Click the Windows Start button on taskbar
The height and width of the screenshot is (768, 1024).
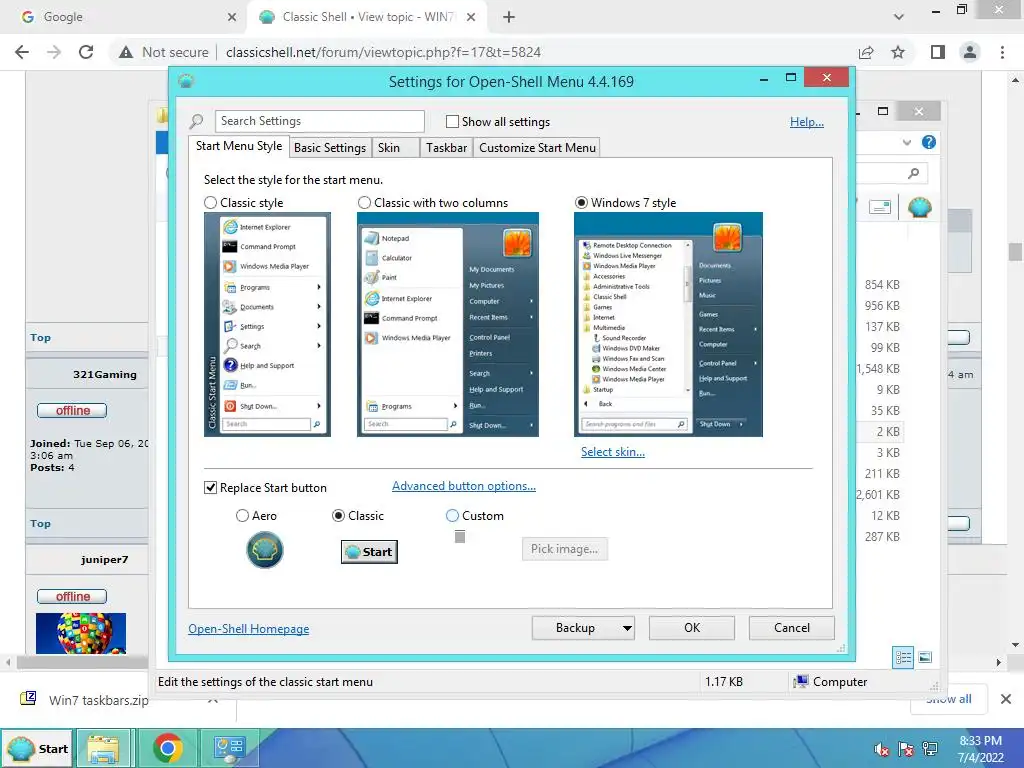point(38,748)
